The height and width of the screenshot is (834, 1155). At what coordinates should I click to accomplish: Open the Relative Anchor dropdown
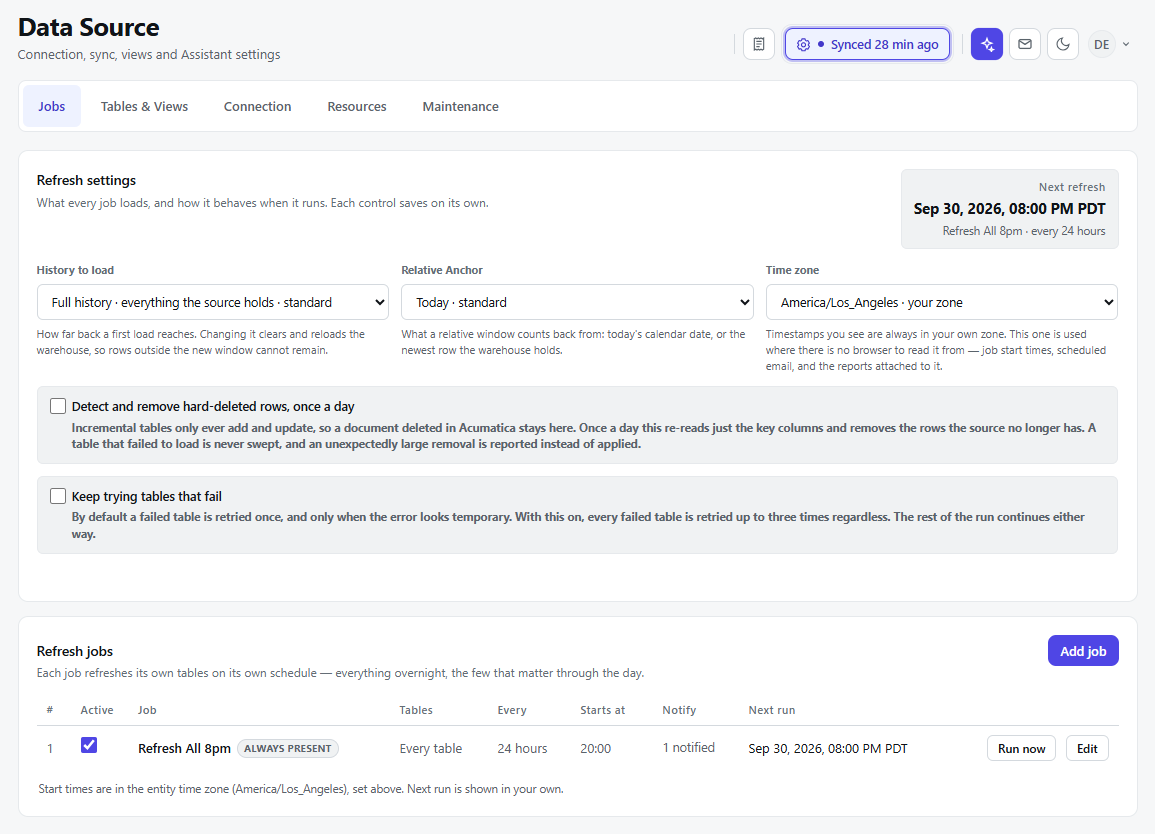577,302
